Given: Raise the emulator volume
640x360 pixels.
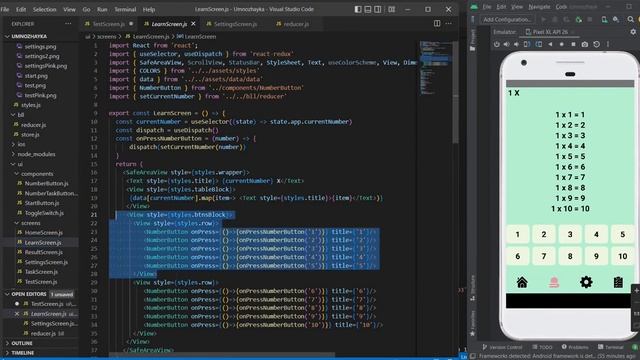Looking at the screenshot, I should pos(507,44).
